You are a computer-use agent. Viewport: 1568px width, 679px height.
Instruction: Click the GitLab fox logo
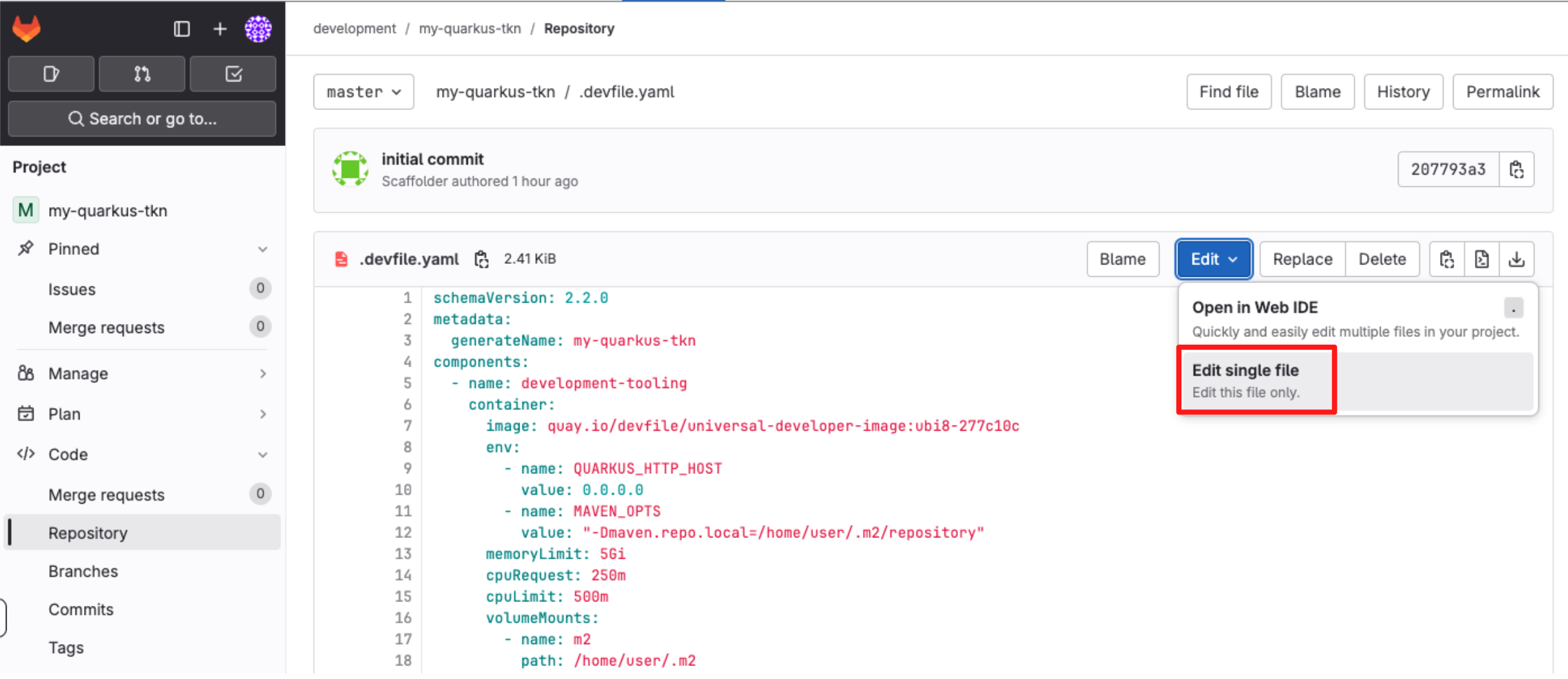26,28
